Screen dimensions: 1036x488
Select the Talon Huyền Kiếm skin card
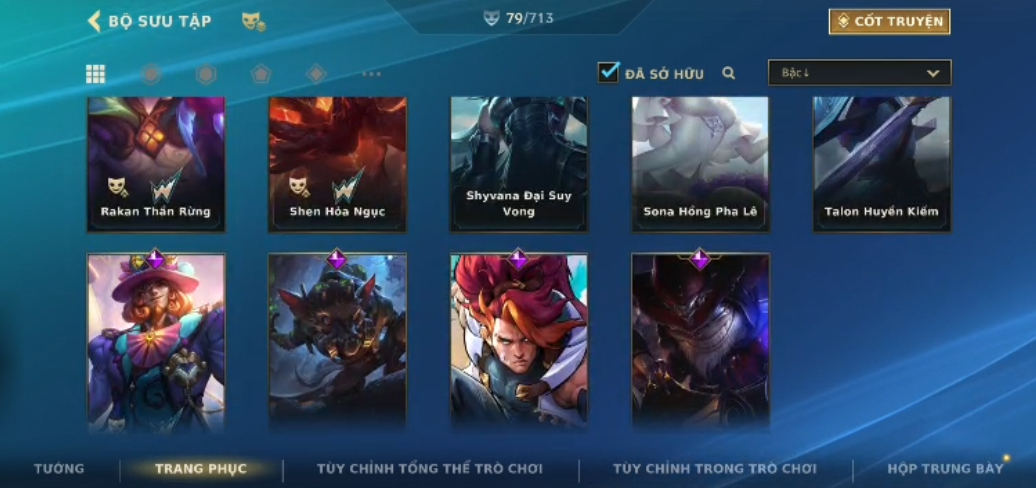882,164
